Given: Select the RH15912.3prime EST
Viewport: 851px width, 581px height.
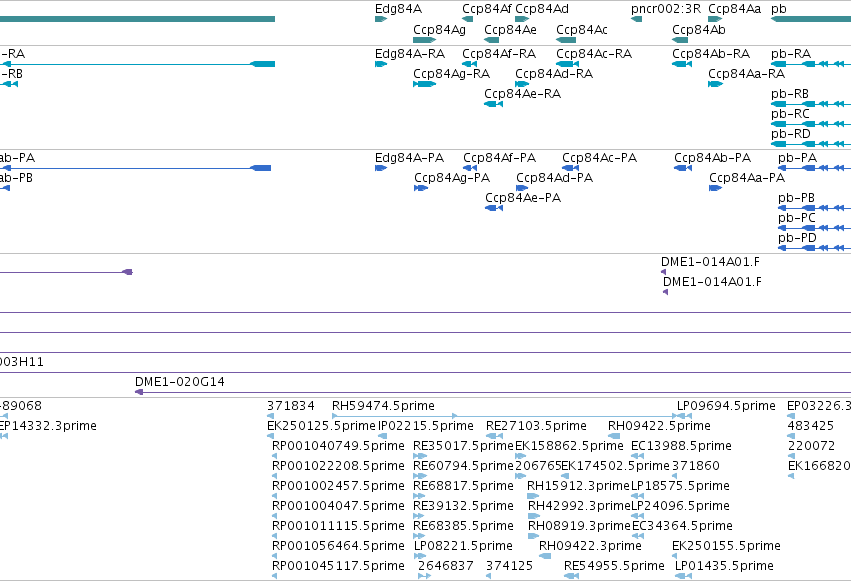Looking at the screenshot, I should click(x=533, y=497).
